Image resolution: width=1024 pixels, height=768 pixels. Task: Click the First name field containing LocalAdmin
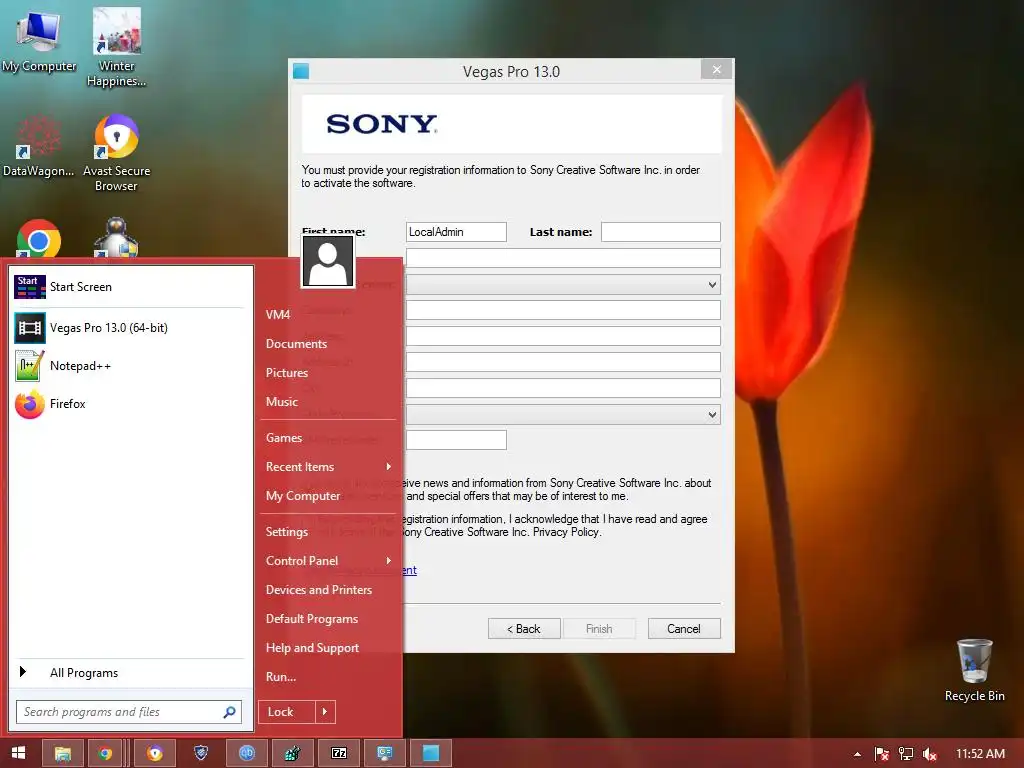coord(456,232)
